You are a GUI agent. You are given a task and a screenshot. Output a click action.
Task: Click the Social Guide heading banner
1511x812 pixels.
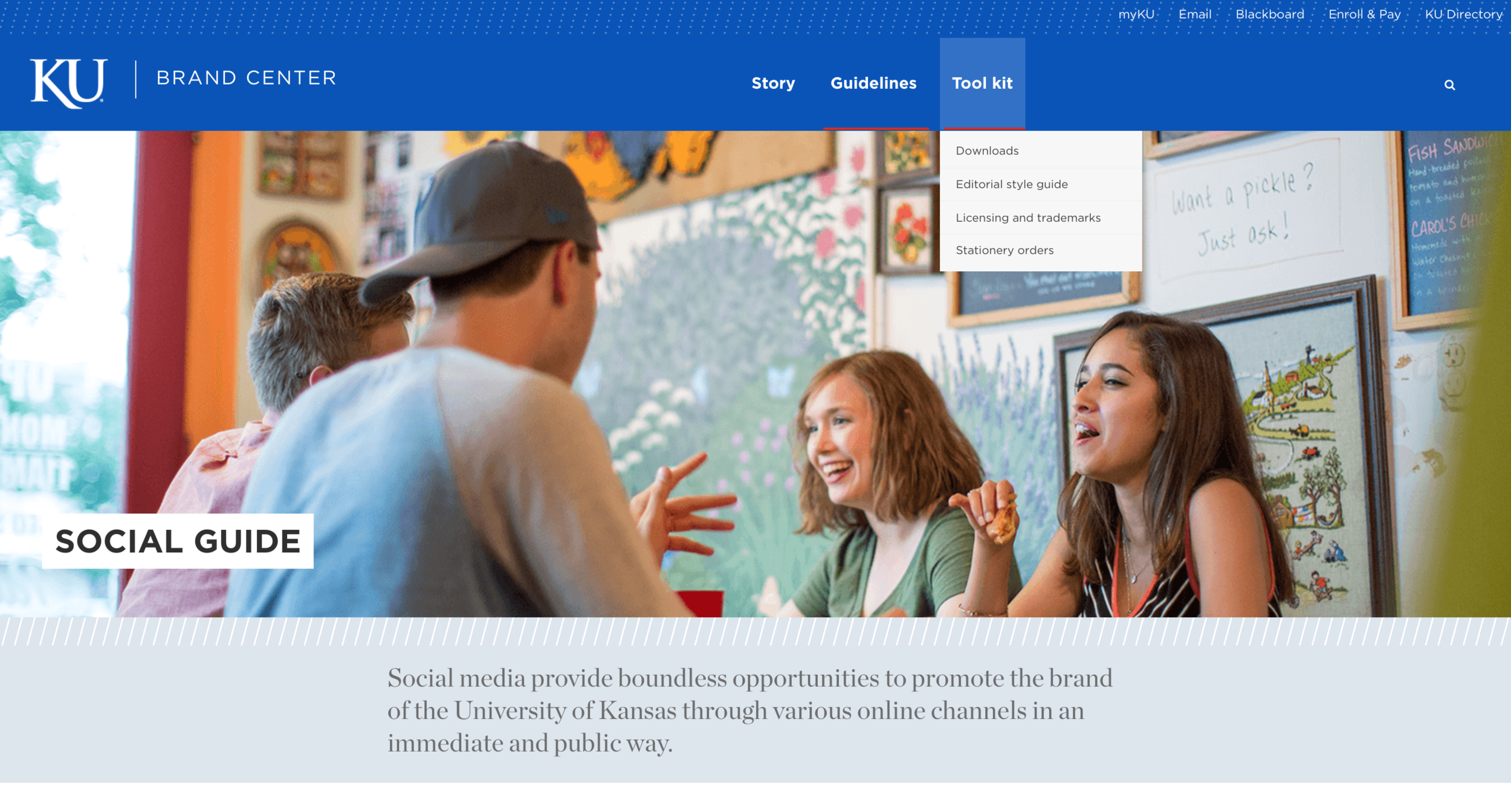178,541
